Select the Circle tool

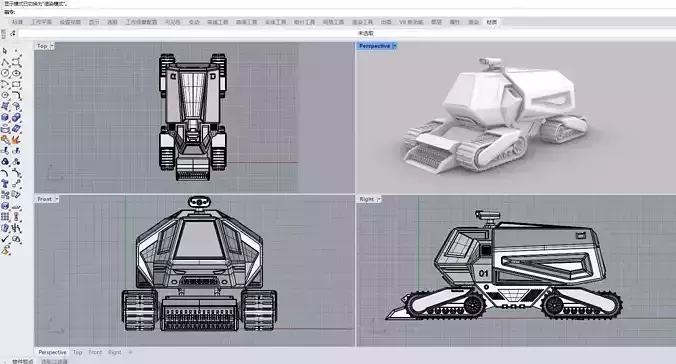[x=5, y=73]
